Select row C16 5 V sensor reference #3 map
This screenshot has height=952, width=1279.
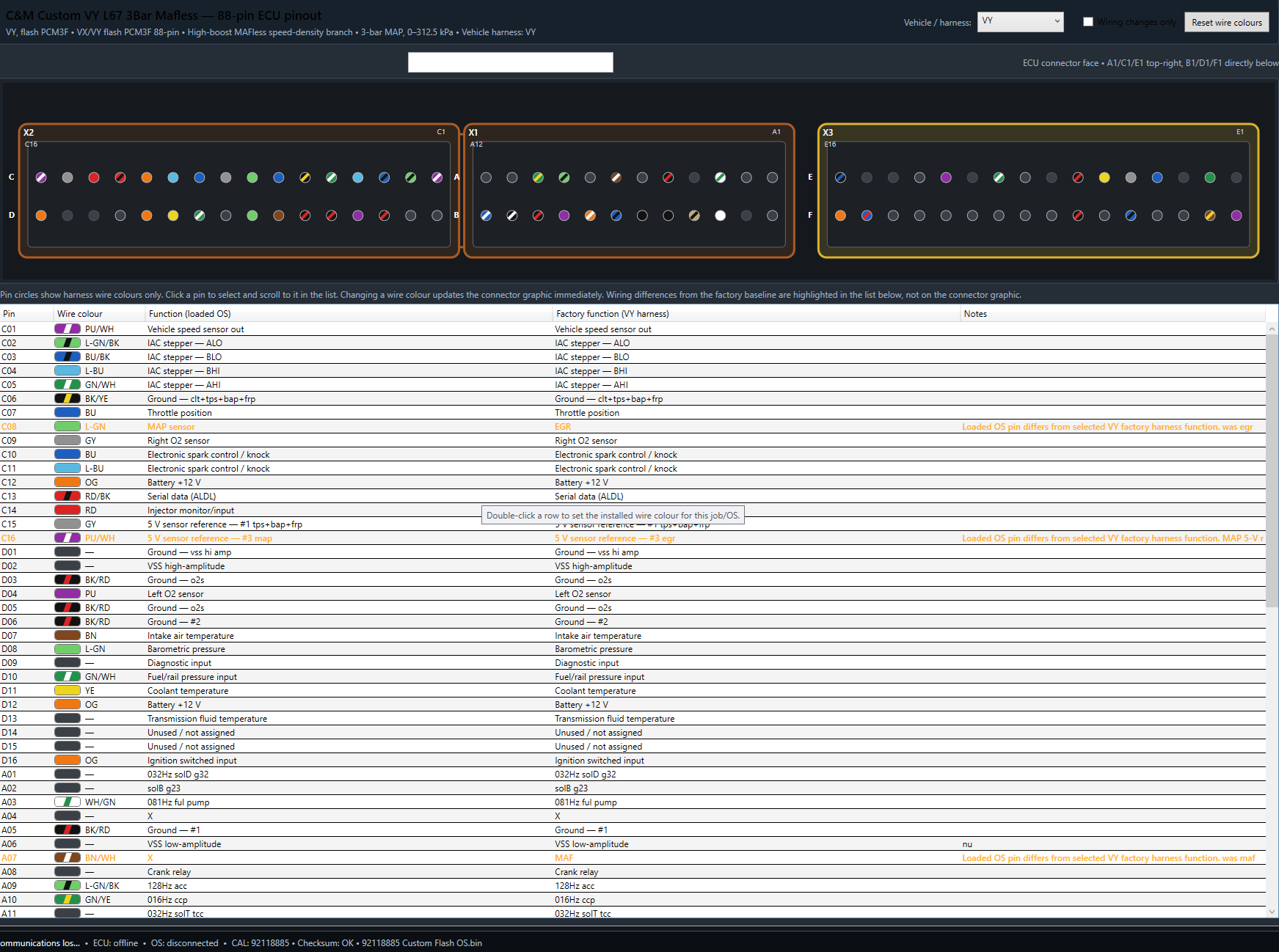pyautogui.click(x=633, y=538)
